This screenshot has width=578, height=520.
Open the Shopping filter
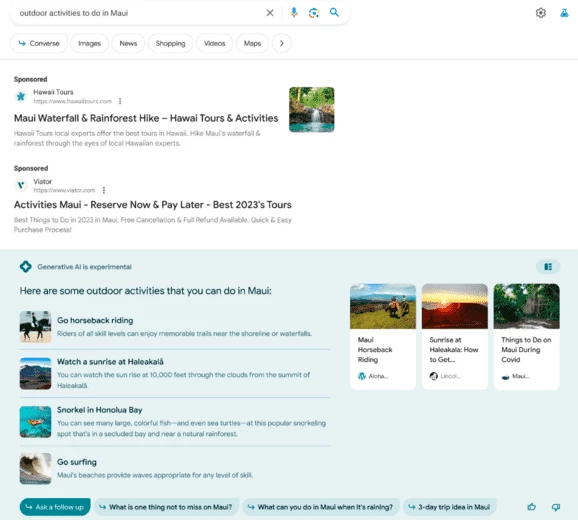(x=170, y=43)
